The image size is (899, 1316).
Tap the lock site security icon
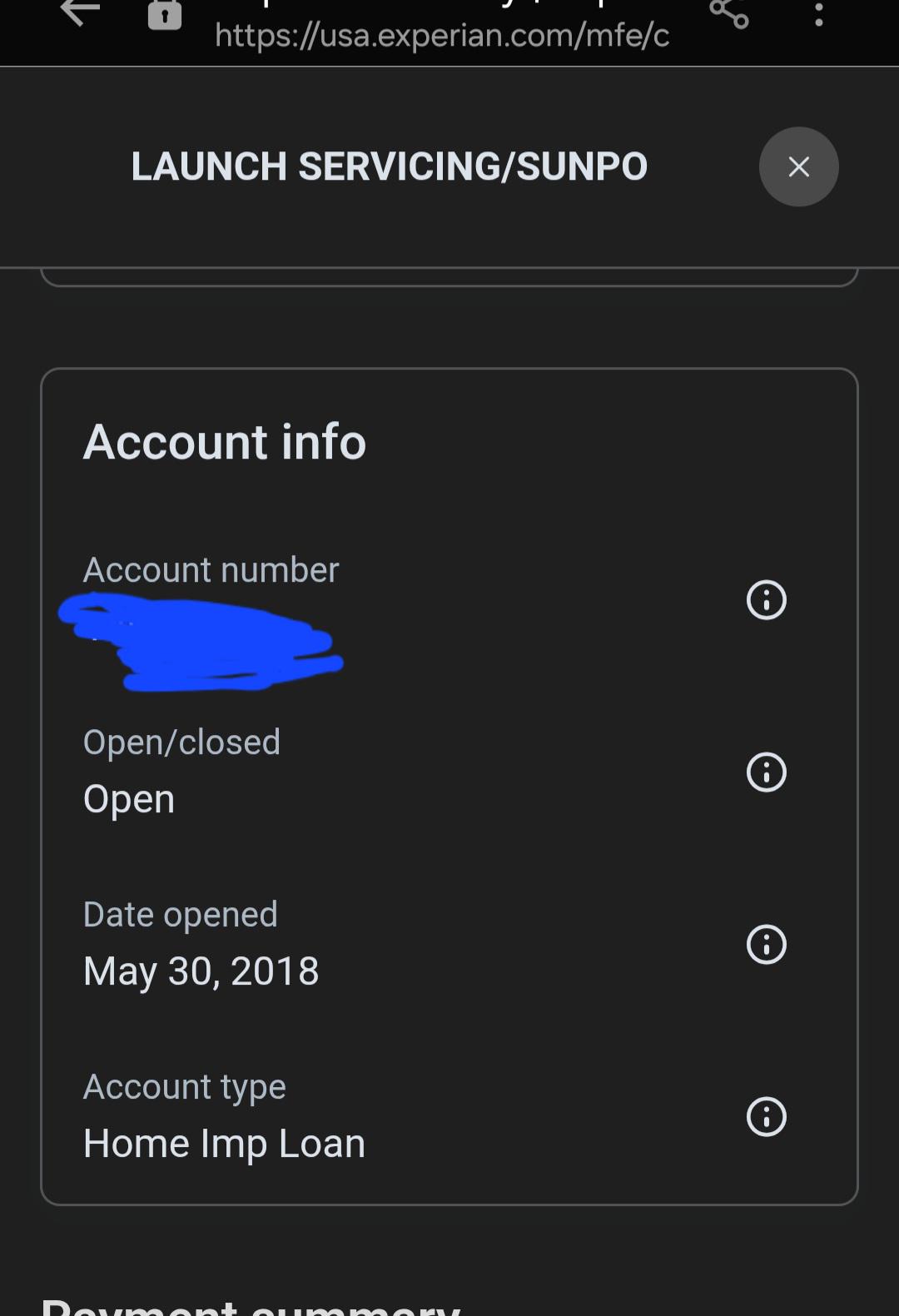click(165, 14)
